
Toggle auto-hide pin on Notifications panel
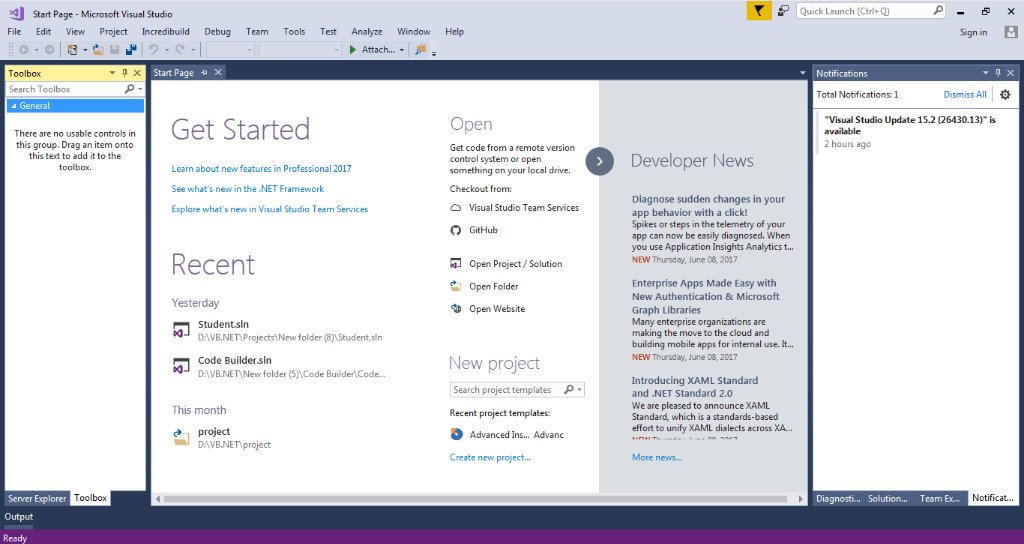998,73
